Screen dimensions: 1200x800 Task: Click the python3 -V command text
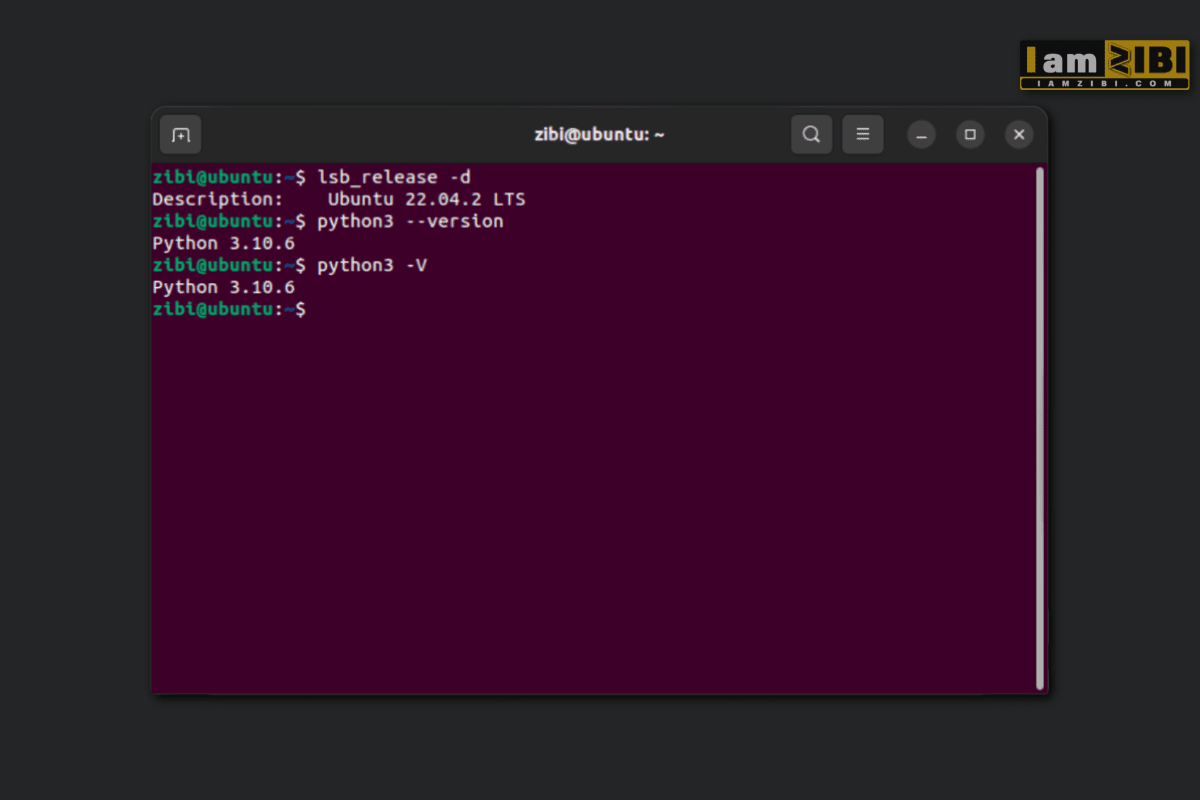(371, 265)
